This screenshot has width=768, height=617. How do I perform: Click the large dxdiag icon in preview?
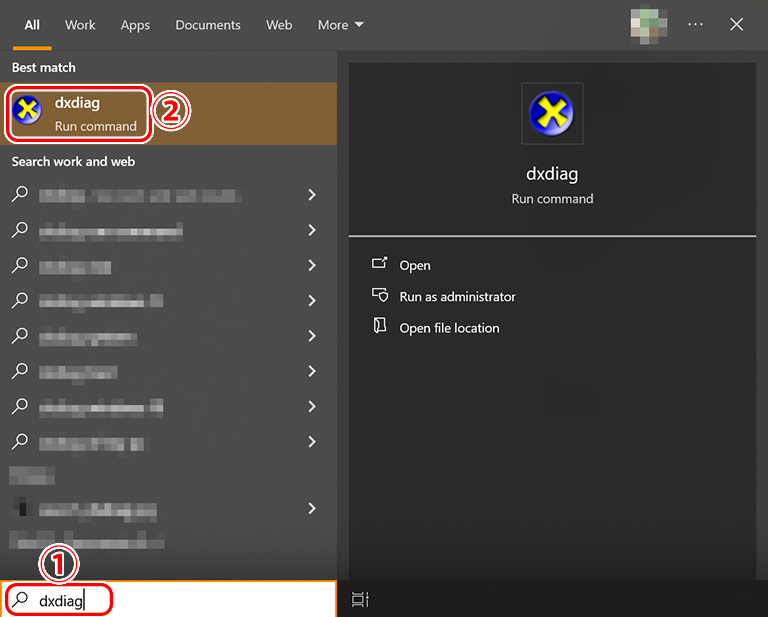coord(552,114)
